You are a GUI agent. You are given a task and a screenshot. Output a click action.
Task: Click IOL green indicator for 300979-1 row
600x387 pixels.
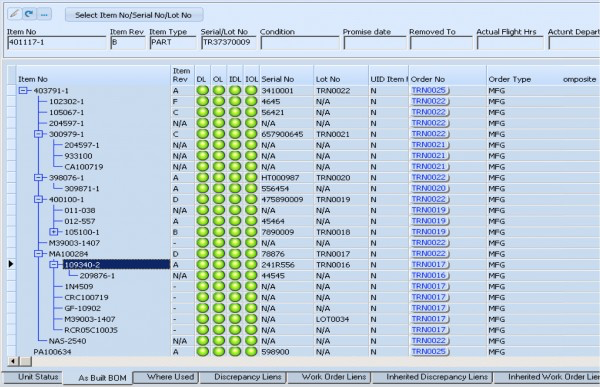[251, 134]
